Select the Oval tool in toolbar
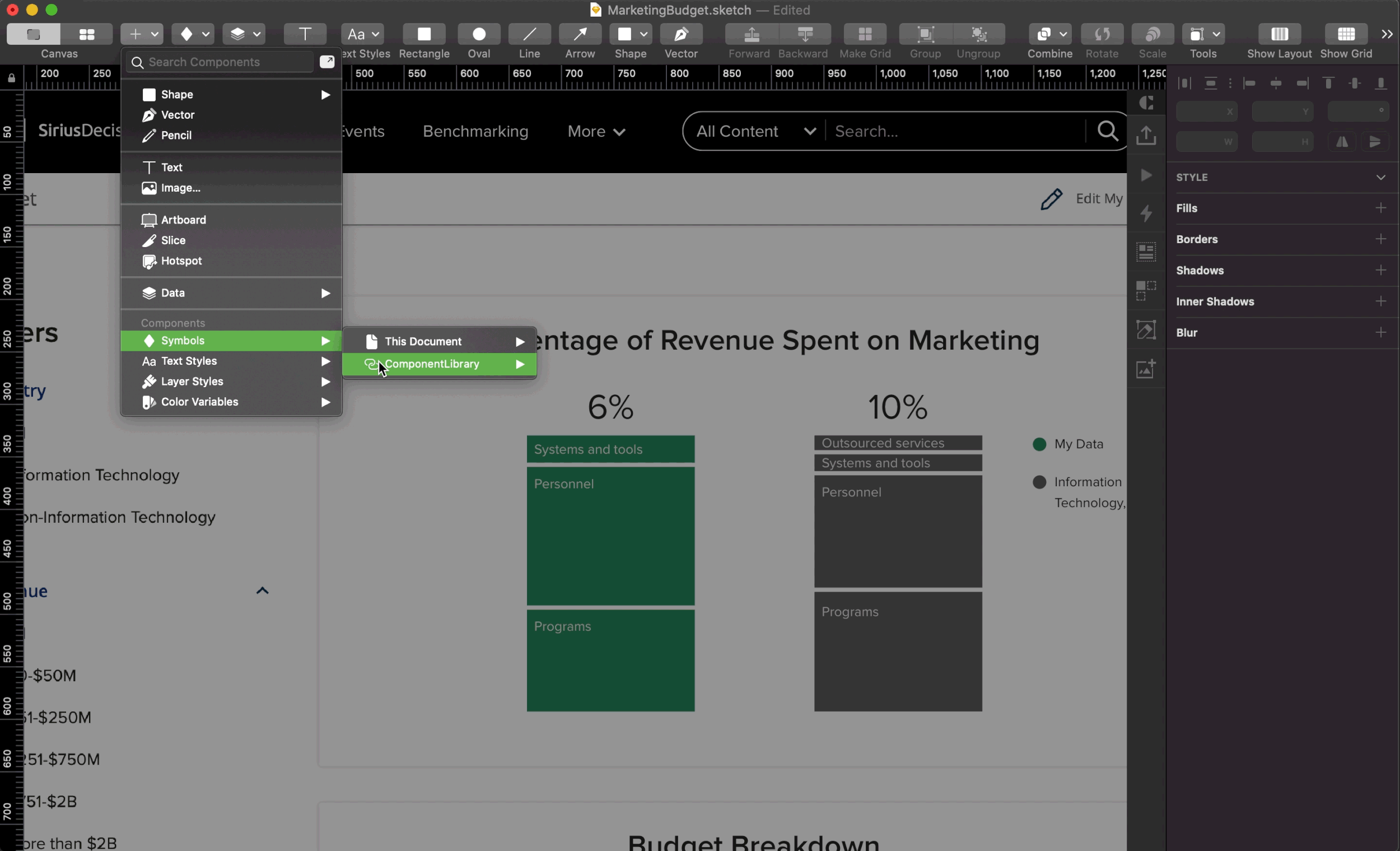 [x=479, y=34]
